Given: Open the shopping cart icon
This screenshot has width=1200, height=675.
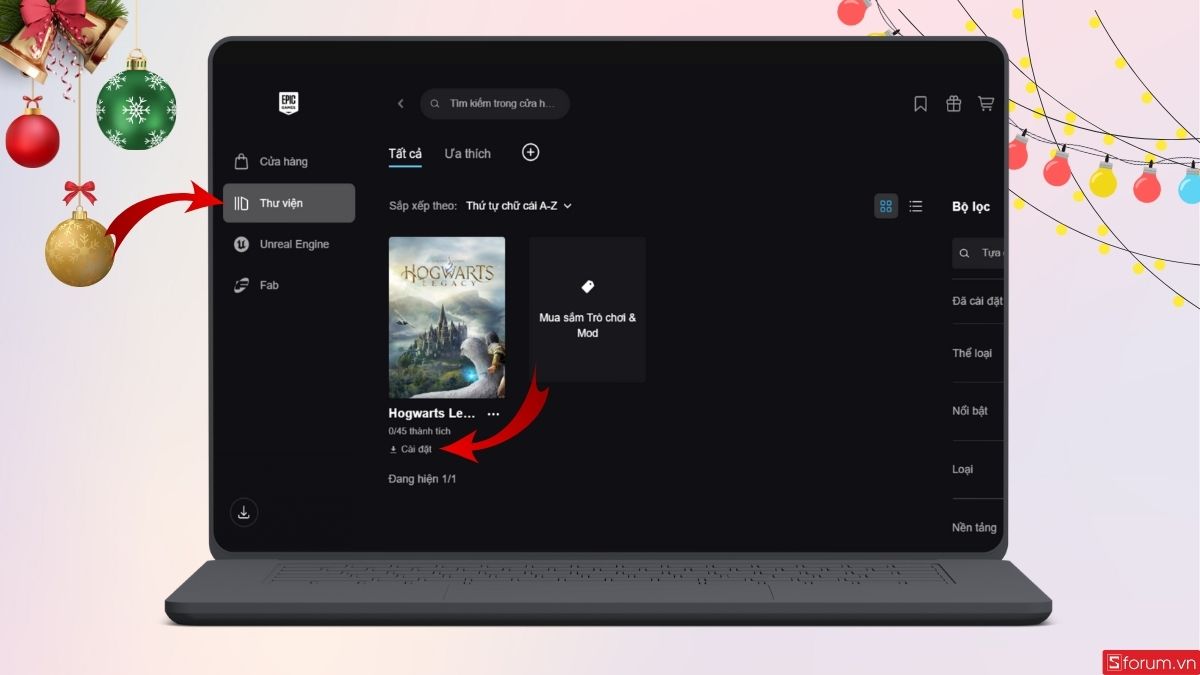Looking at the screenshot, I should (x=986, y=104).
